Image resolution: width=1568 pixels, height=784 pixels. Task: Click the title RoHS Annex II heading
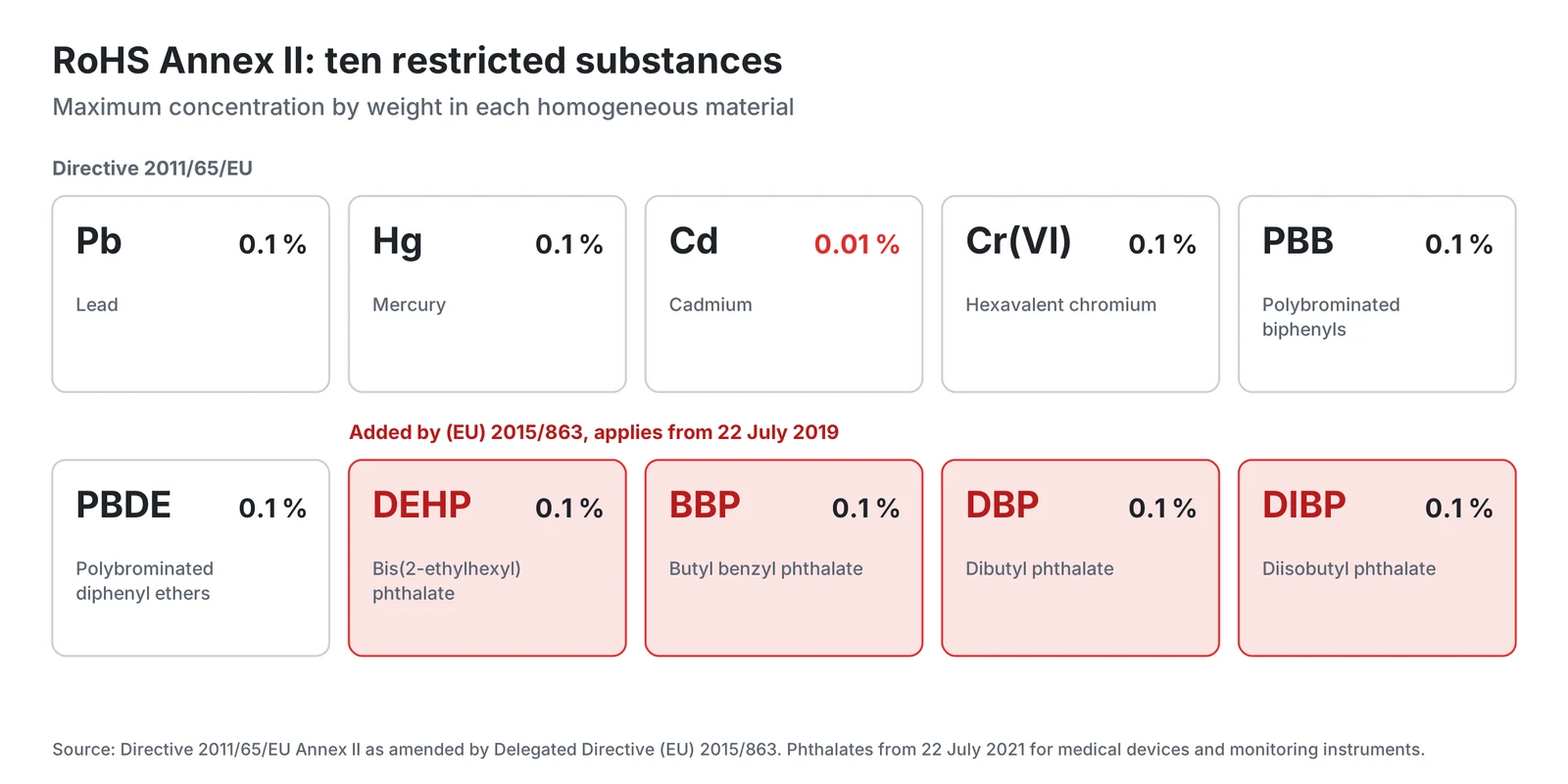417,61
